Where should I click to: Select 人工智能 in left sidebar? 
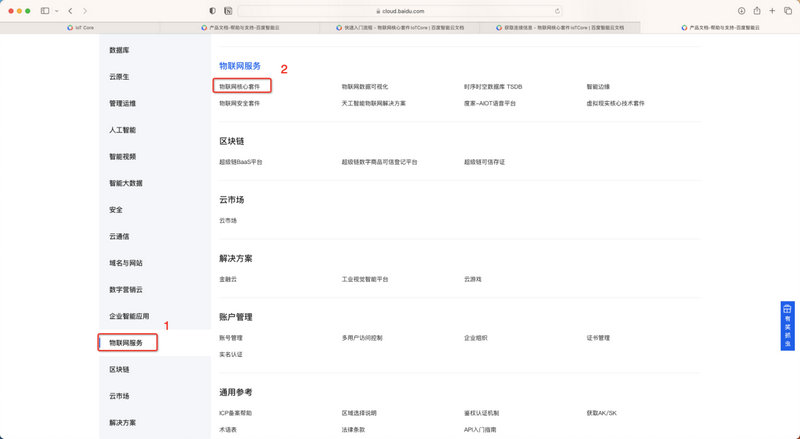pyautogui.click(x=122, y=130)
